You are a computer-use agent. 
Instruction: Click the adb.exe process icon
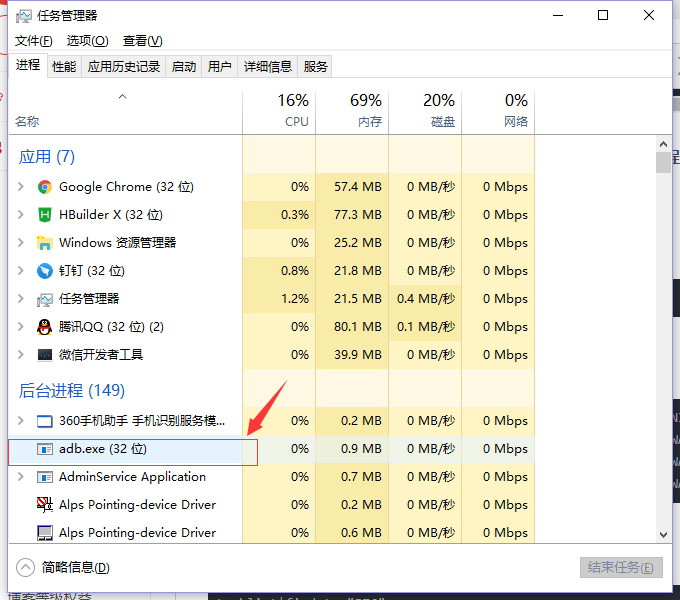pyautogui.click(x=45, y=449)
